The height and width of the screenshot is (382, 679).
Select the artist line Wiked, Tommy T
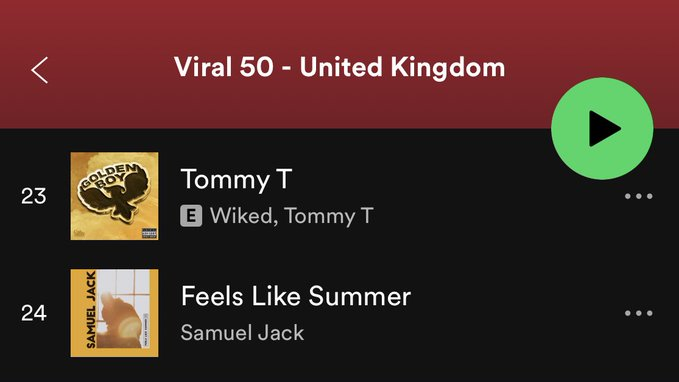[x=291, y=216]
